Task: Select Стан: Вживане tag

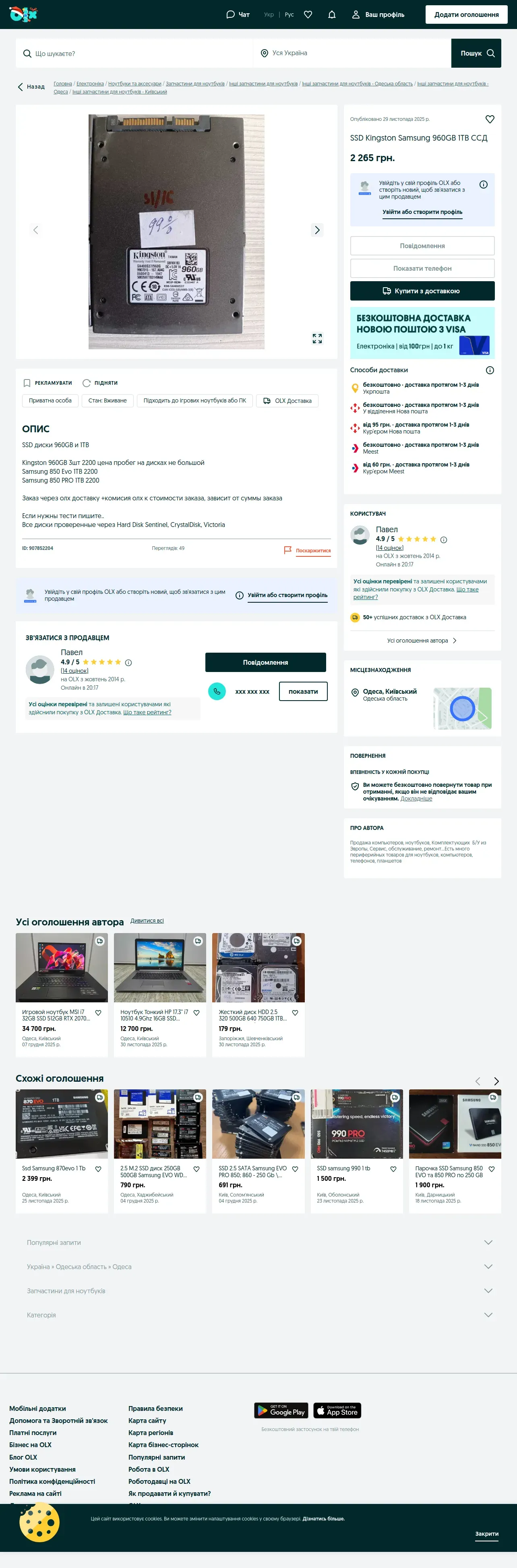Action: (108, 400)
